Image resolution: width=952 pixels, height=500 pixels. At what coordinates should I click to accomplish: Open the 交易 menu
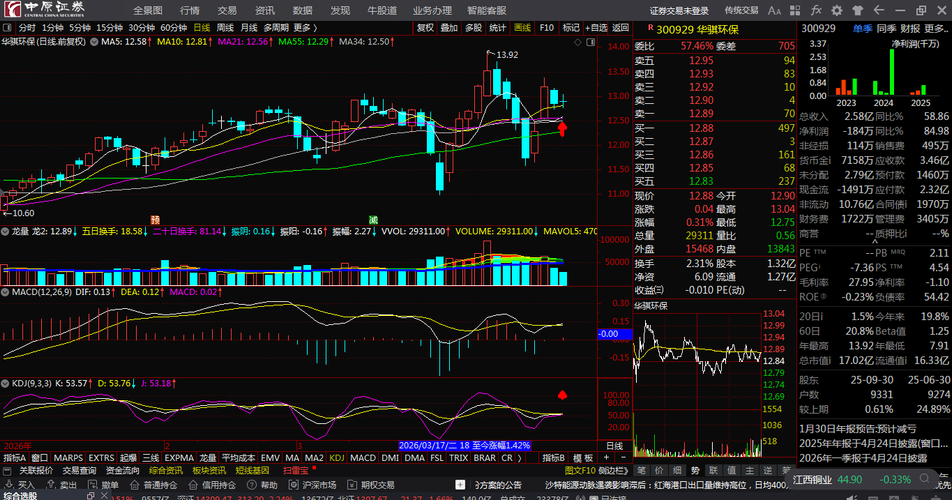227,10
